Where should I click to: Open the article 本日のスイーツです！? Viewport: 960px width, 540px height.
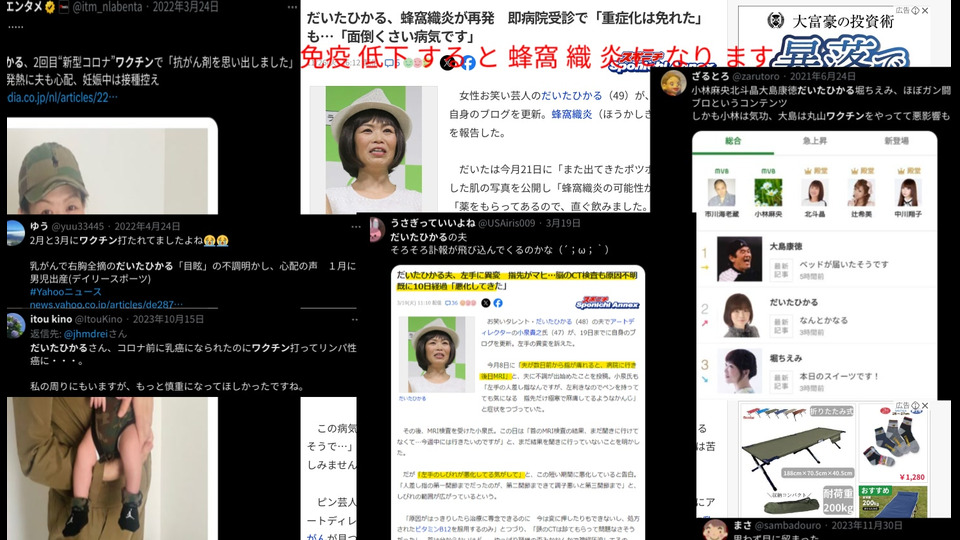839,376
